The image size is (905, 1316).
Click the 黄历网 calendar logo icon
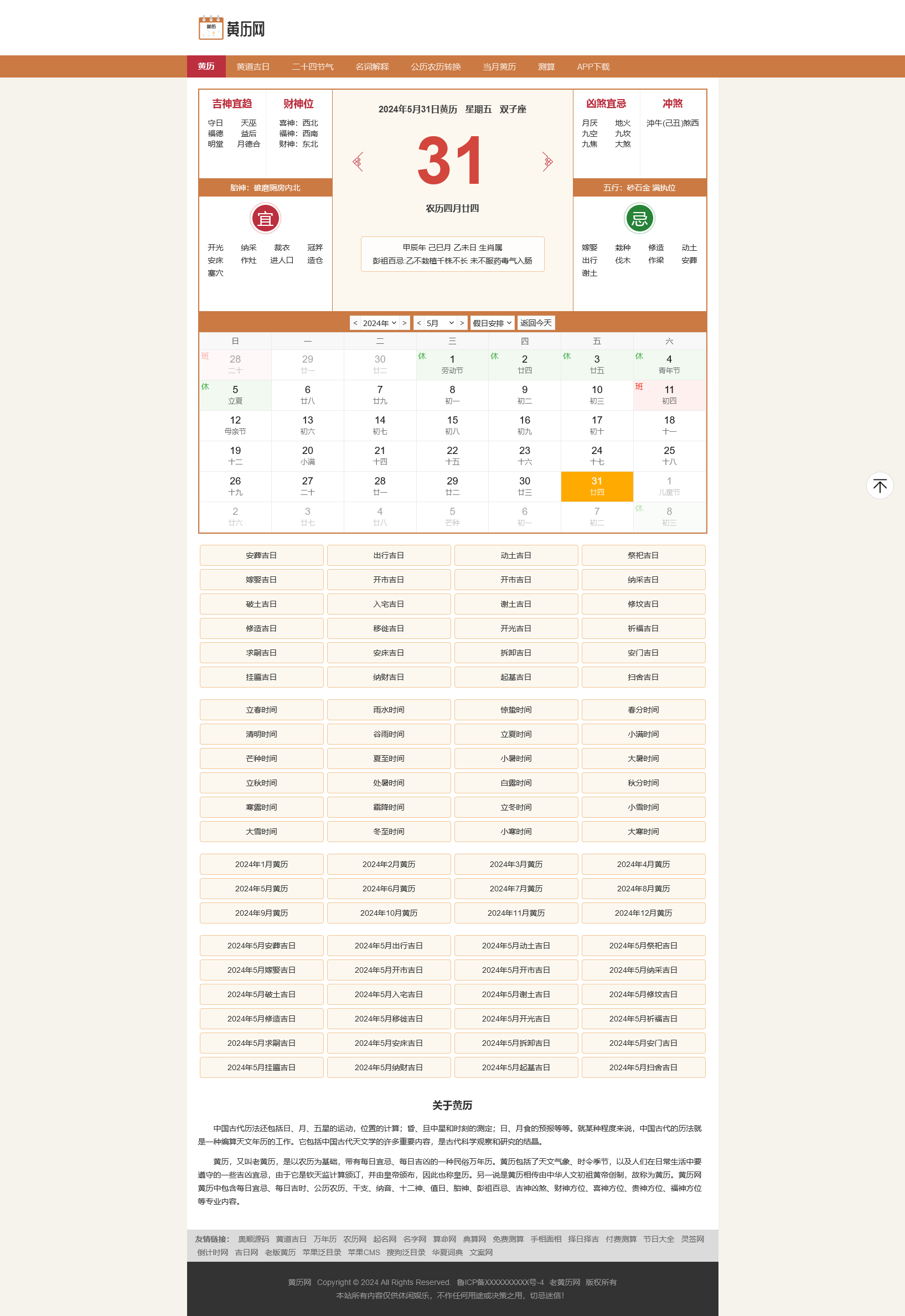click(210, 28)
